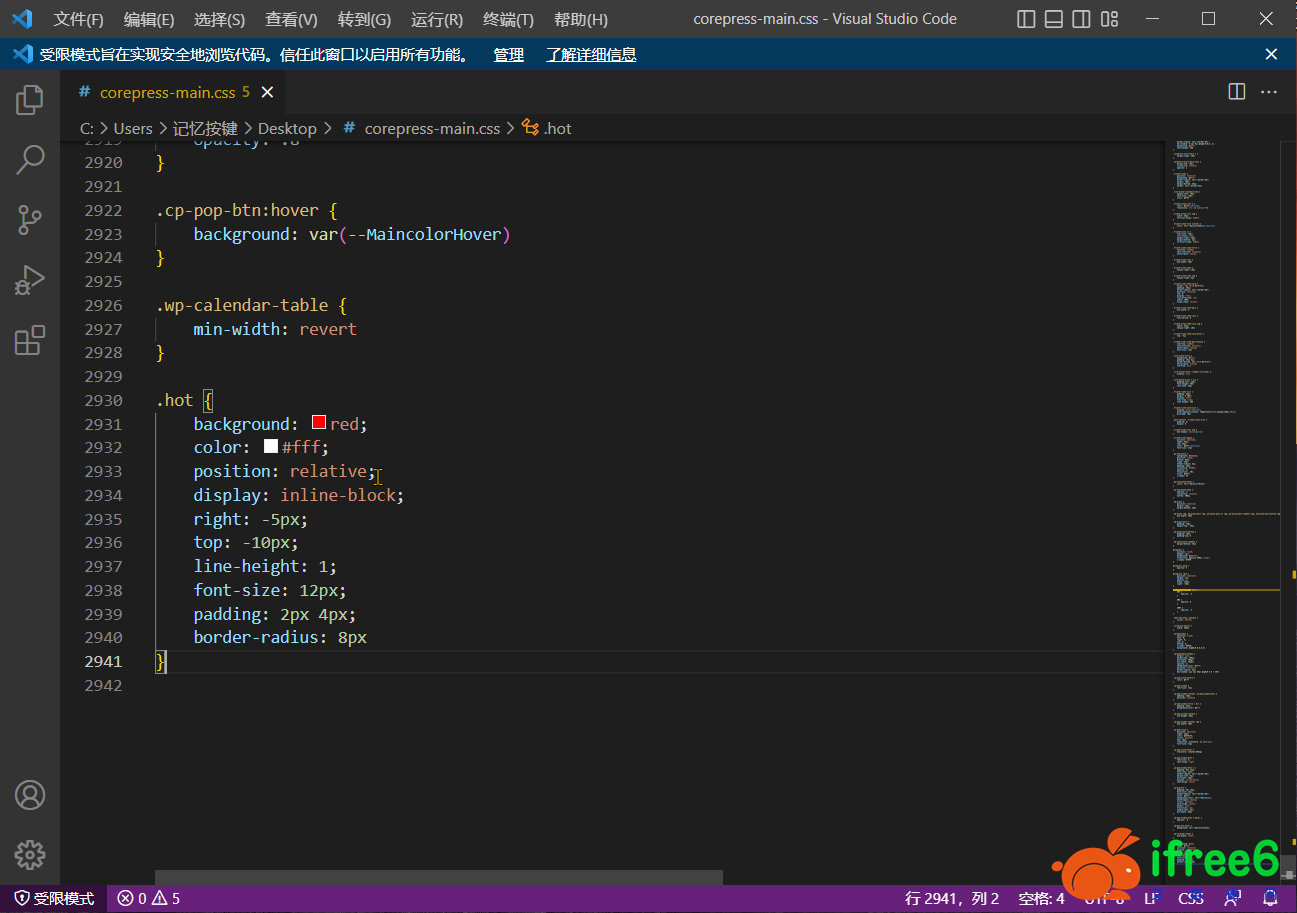
Task: Toggle the bottom panel layout button
Action: tap(1054, 19)
